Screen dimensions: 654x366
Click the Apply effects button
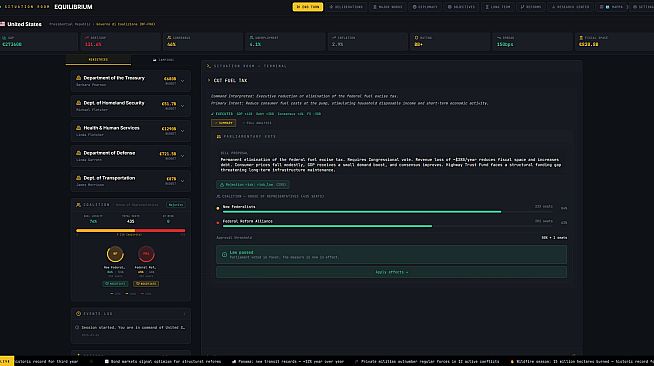[x=391, y=272]
